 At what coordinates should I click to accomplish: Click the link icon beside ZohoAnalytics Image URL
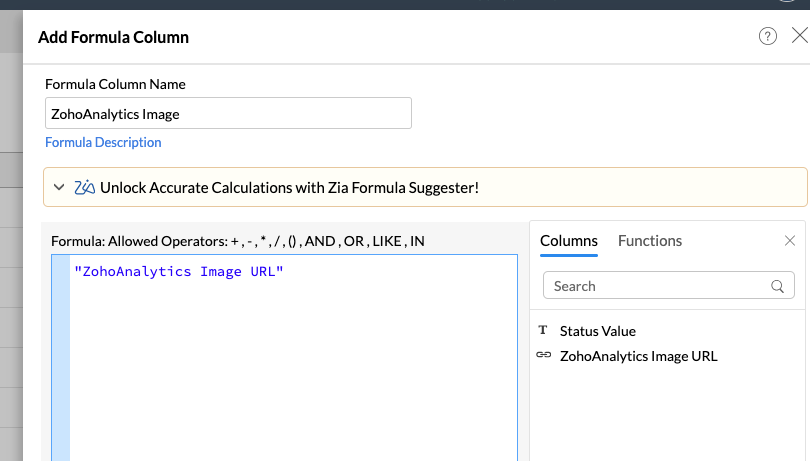tap(544, 356)
